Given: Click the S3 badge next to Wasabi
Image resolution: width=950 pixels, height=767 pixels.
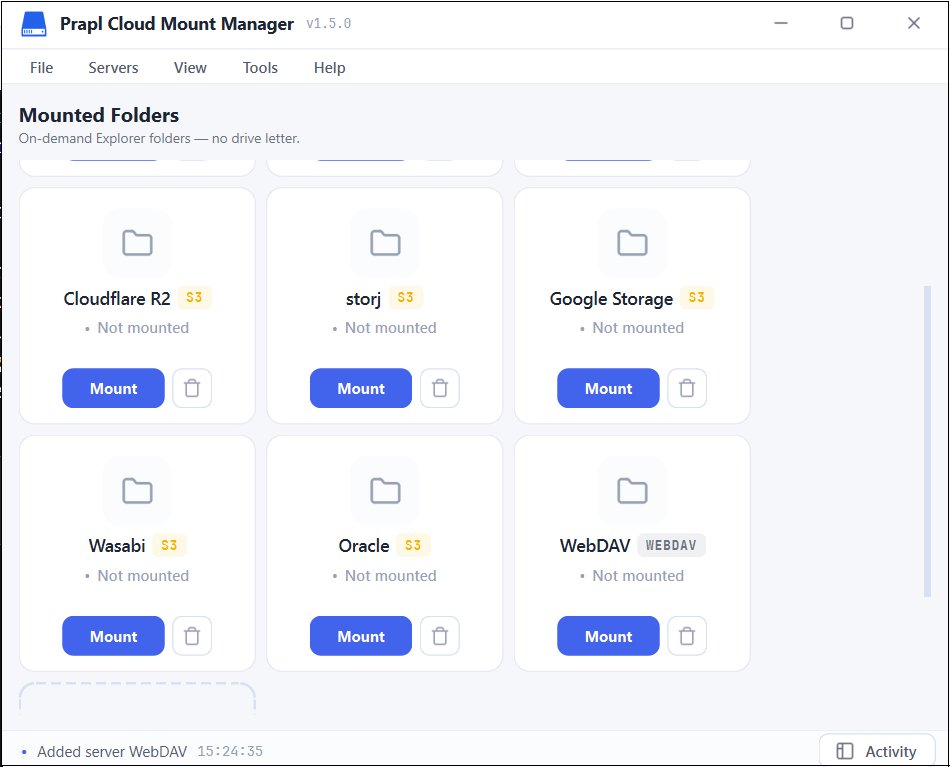Looking at the screenshot, I should pyautogui.click(x=169, y=545).
